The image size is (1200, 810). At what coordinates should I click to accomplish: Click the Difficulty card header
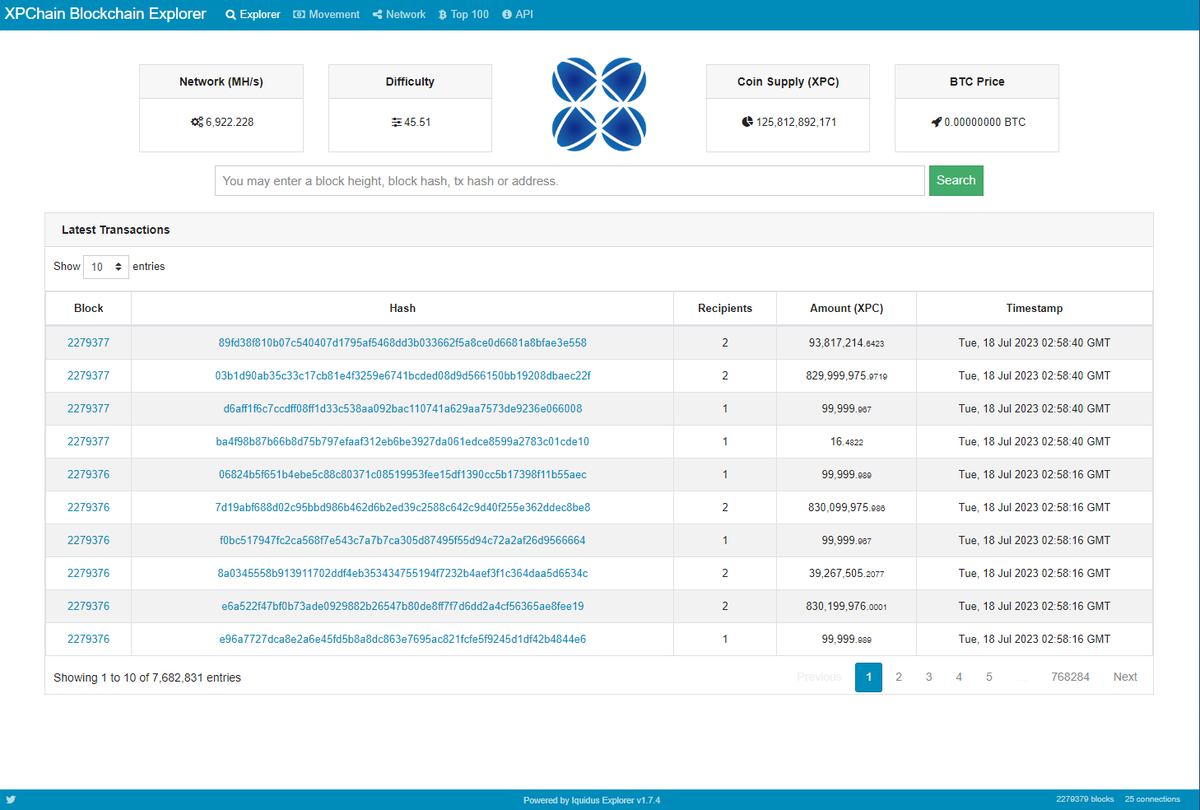tap(410, 82)
